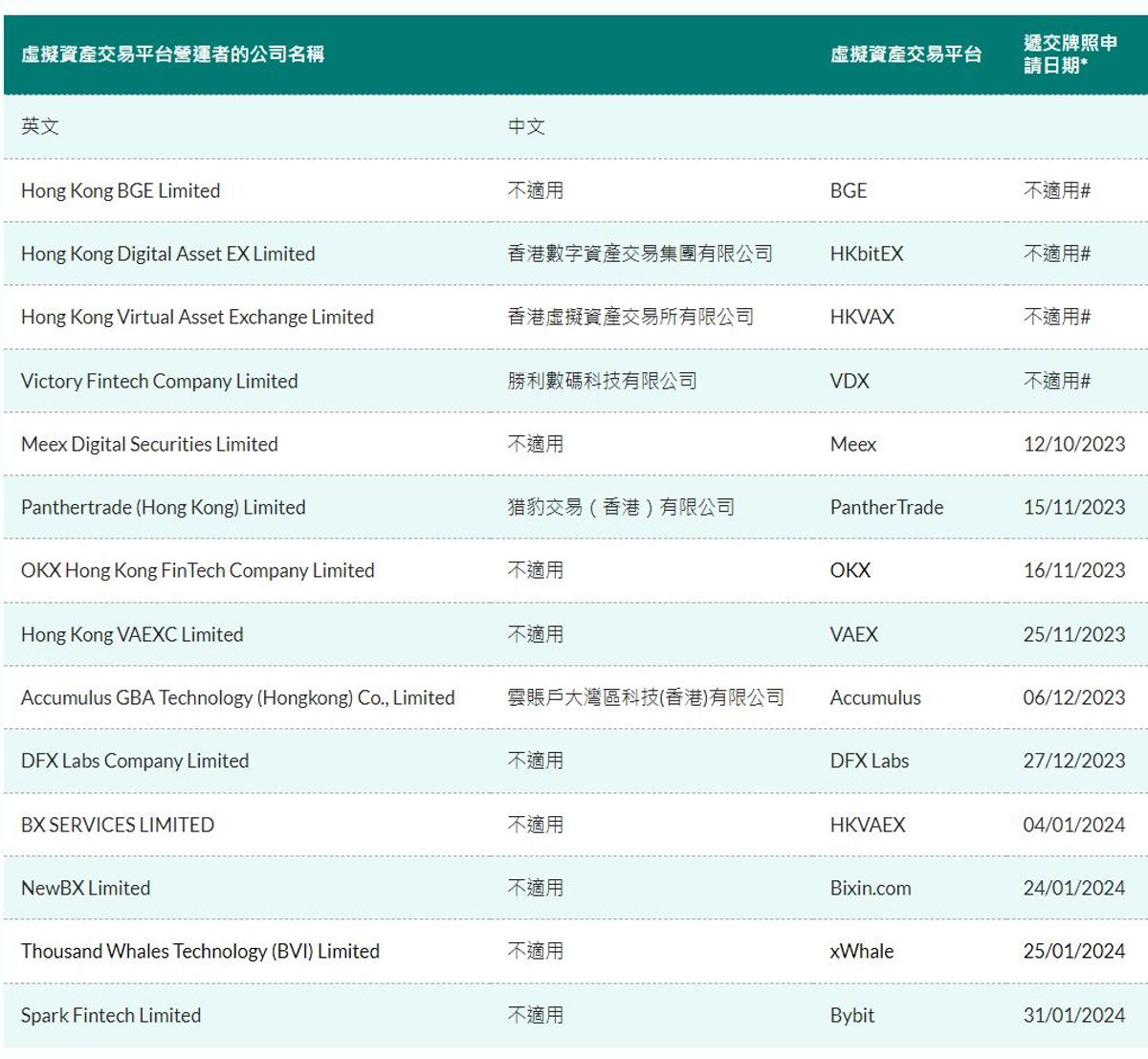
Task: Select the HKbitEX platform cell
Action: point(867,254)
